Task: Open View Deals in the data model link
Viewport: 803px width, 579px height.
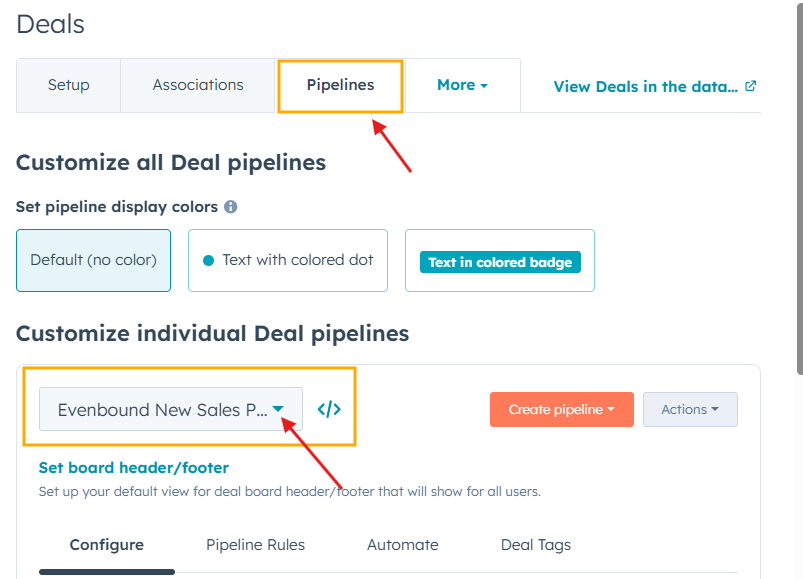Action: click(646, 86)
